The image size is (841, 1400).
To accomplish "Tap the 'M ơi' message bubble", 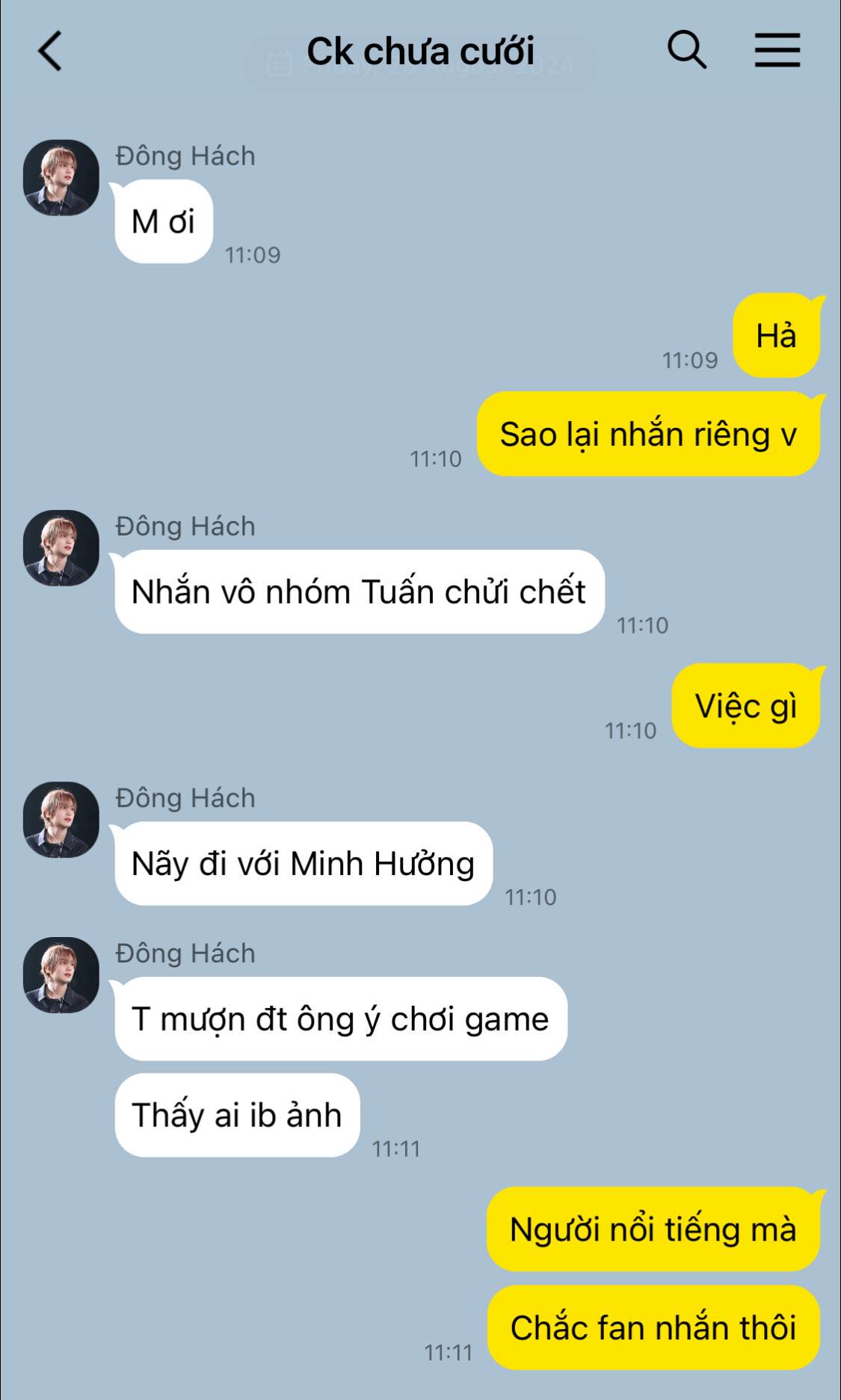I will click(164, 221).
